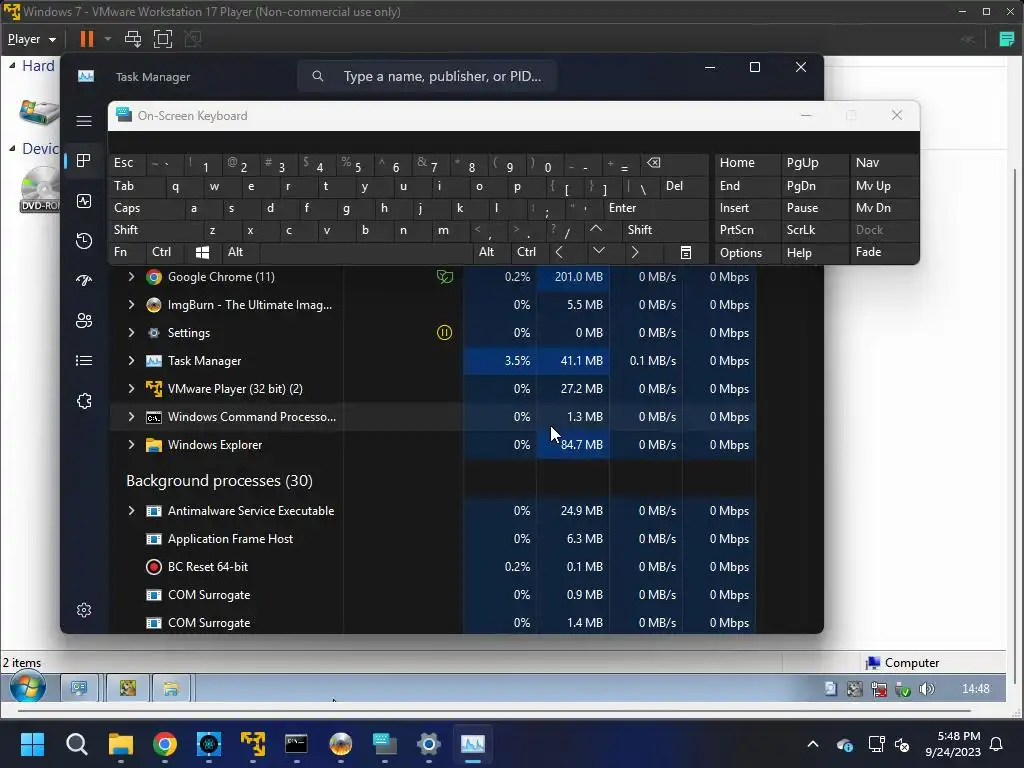The image size is (1024, 768).
Task: Click the BC Reset 64-bit process row
Action: (433, 567)
